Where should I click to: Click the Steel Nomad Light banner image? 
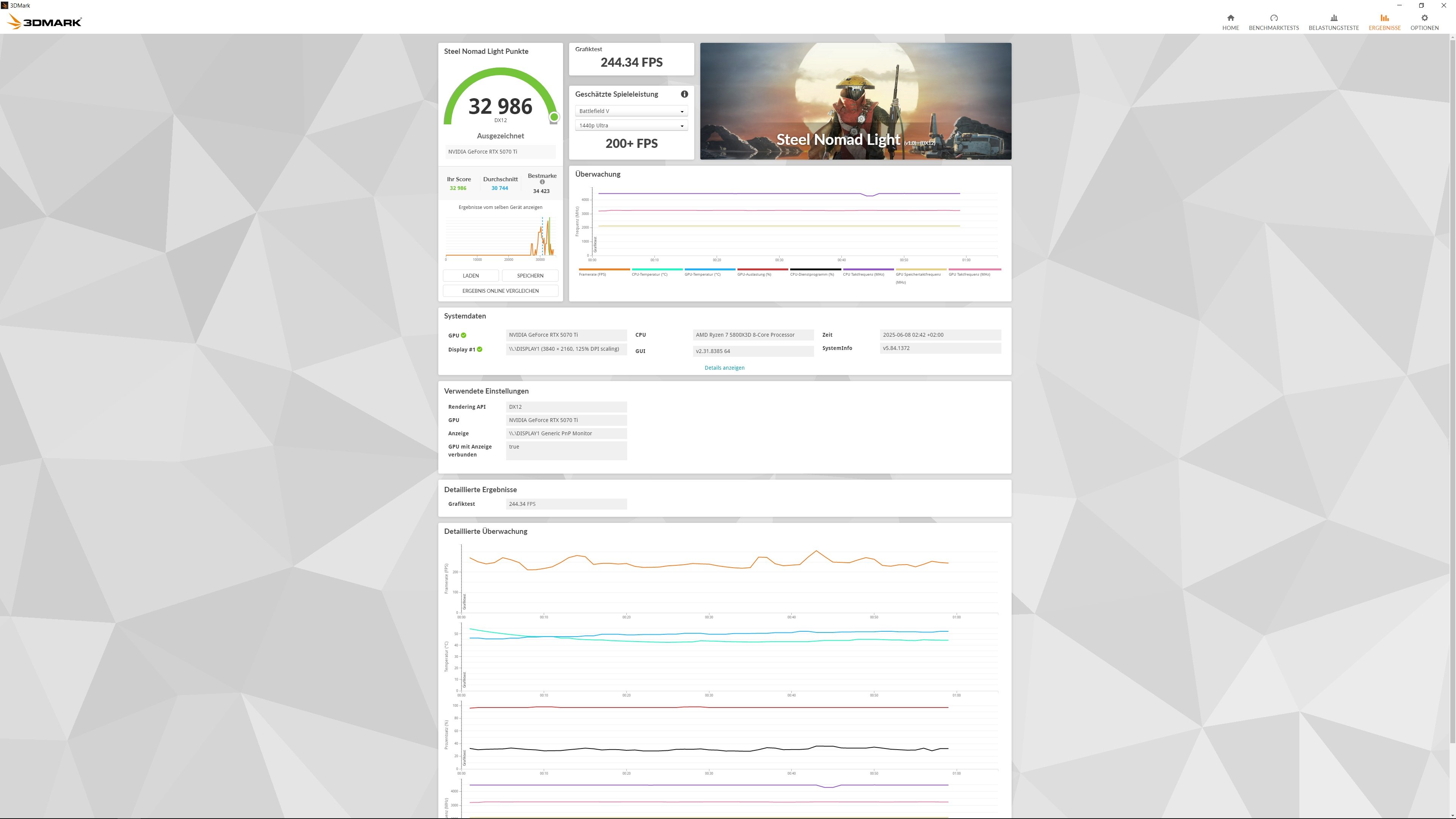tap(855, 100)
